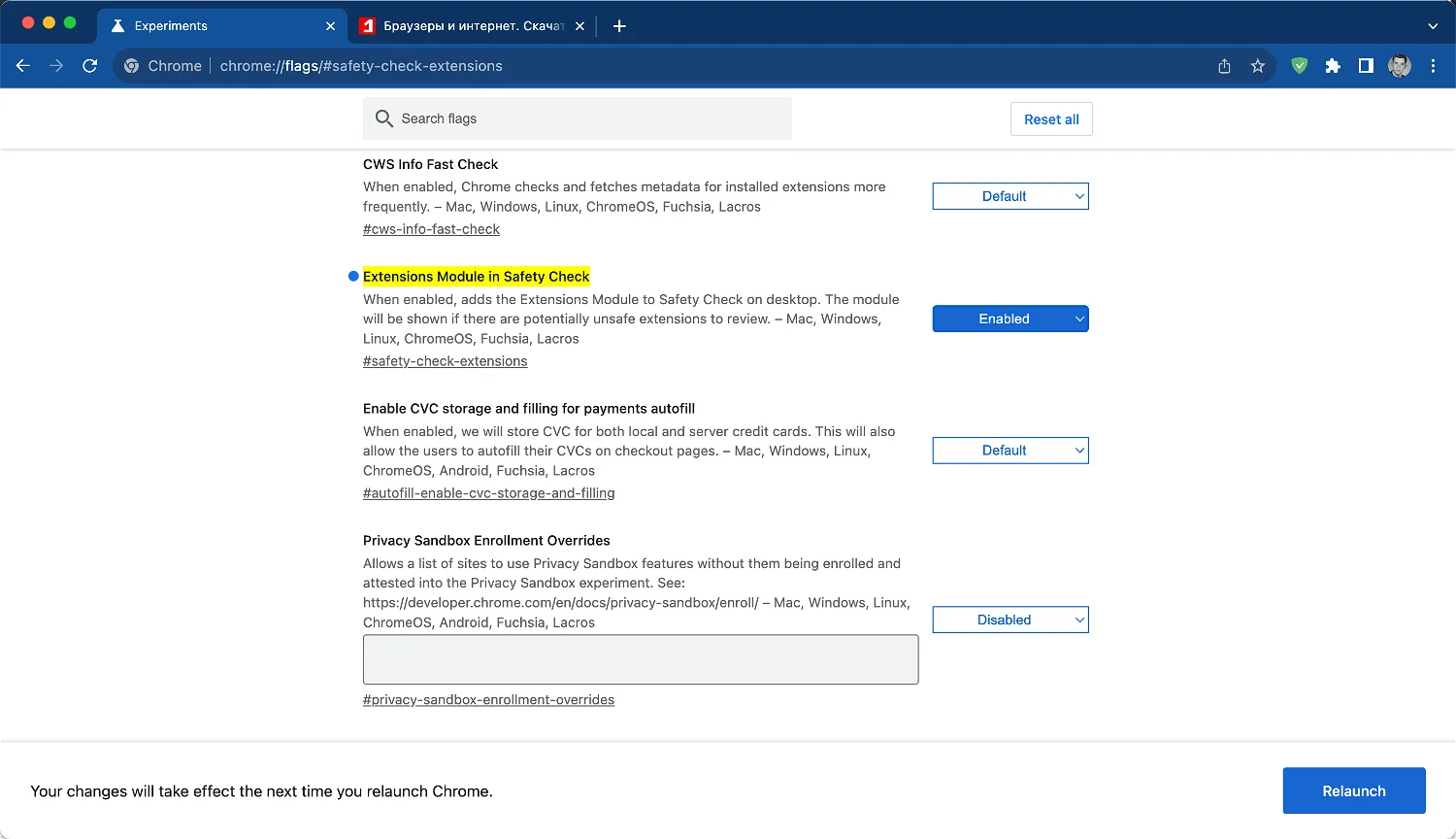Open the Extensions puzzle menu

1333,66
